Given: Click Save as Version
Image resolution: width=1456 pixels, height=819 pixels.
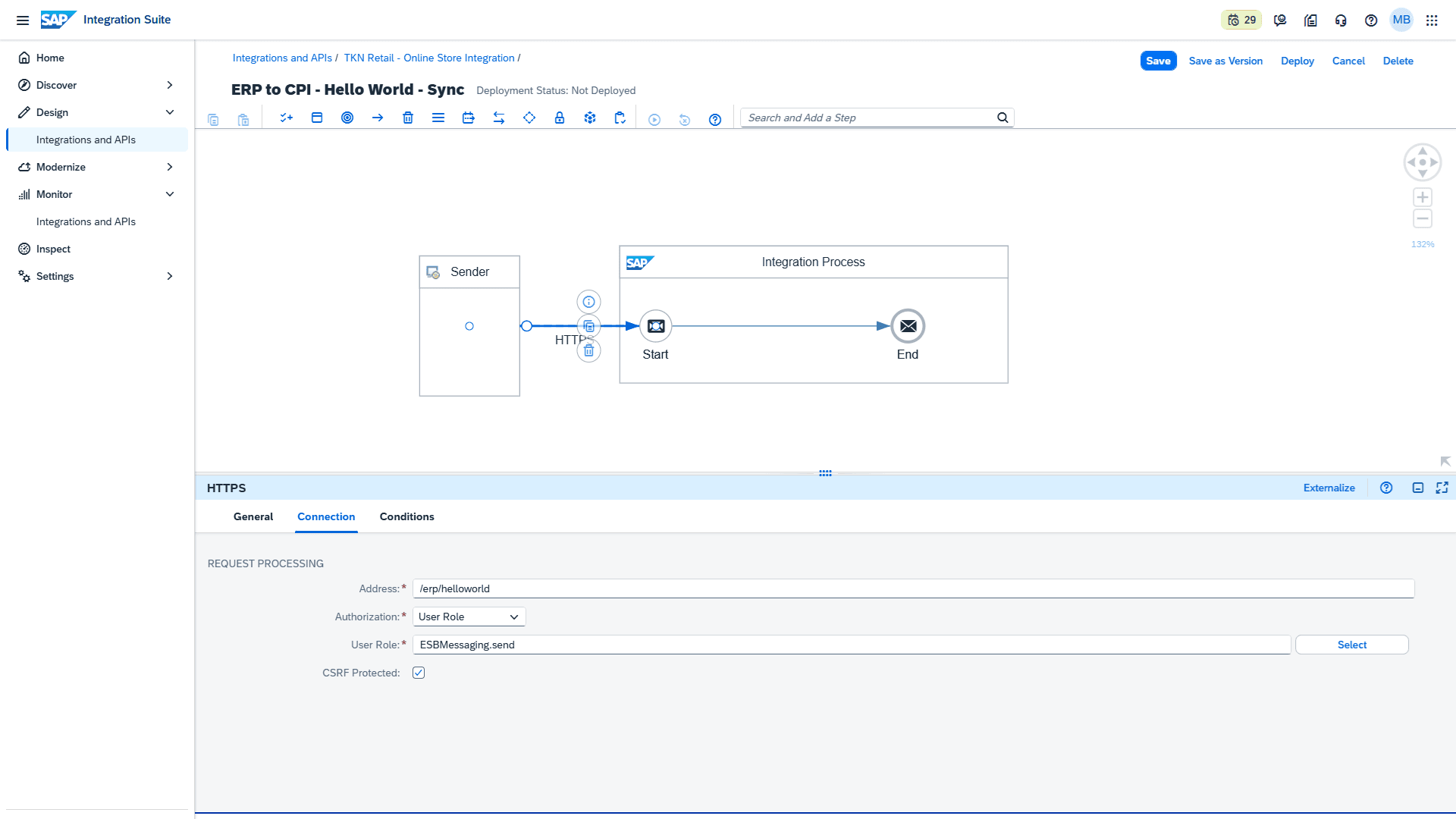Looking at the screenshot, I should click(x=1225, y=61).
